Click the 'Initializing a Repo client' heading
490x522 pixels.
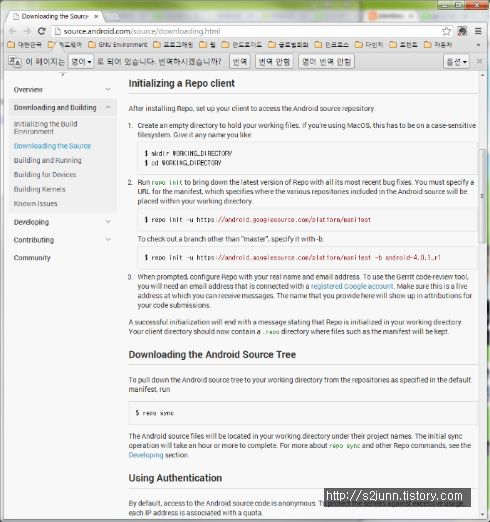(182, 83)
